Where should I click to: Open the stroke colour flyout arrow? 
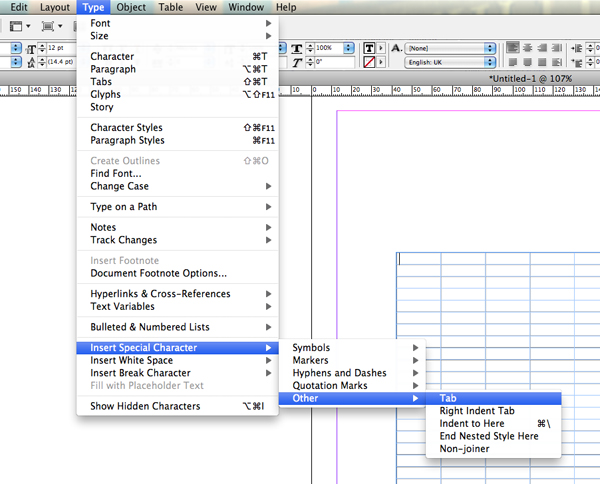point(381,62)
